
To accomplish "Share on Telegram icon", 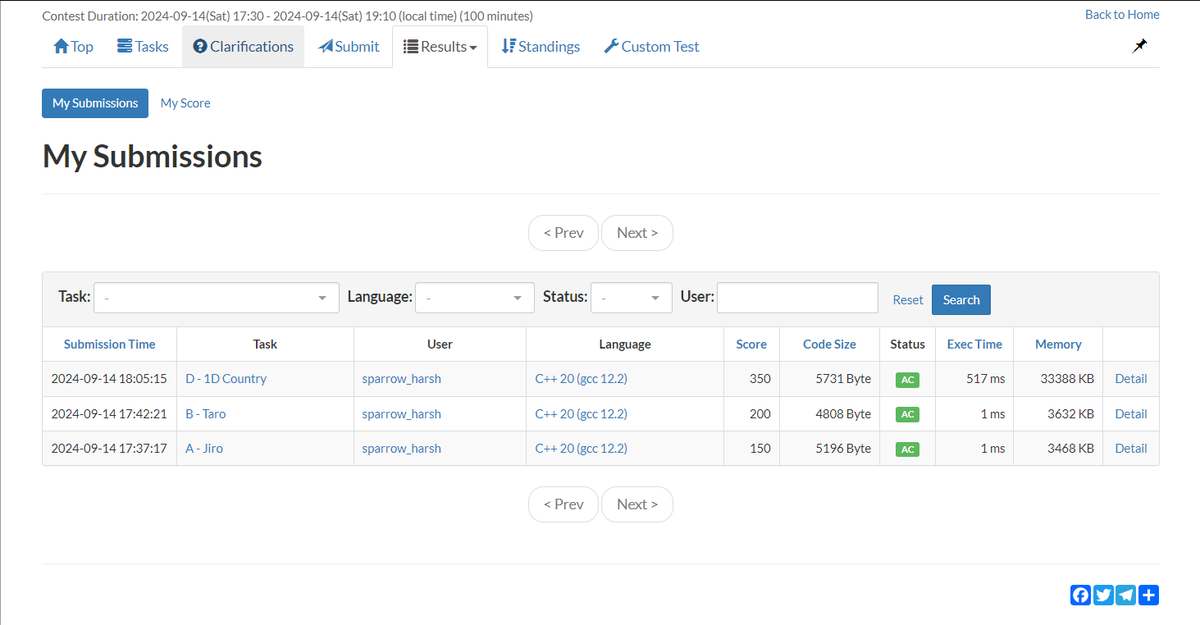I will [1126, 595].
